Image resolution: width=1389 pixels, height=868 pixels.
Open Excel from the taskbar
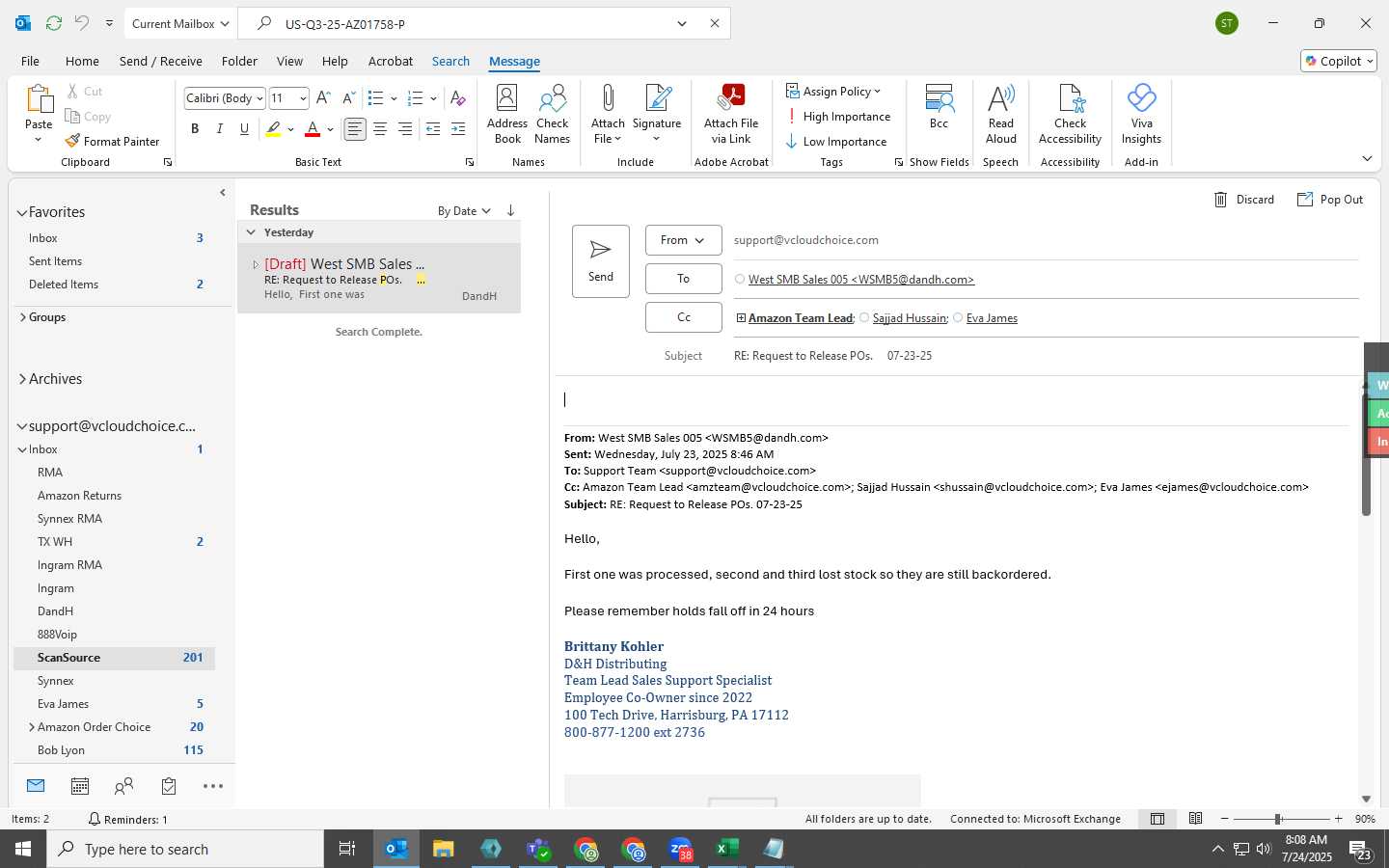tap(726, 849)
